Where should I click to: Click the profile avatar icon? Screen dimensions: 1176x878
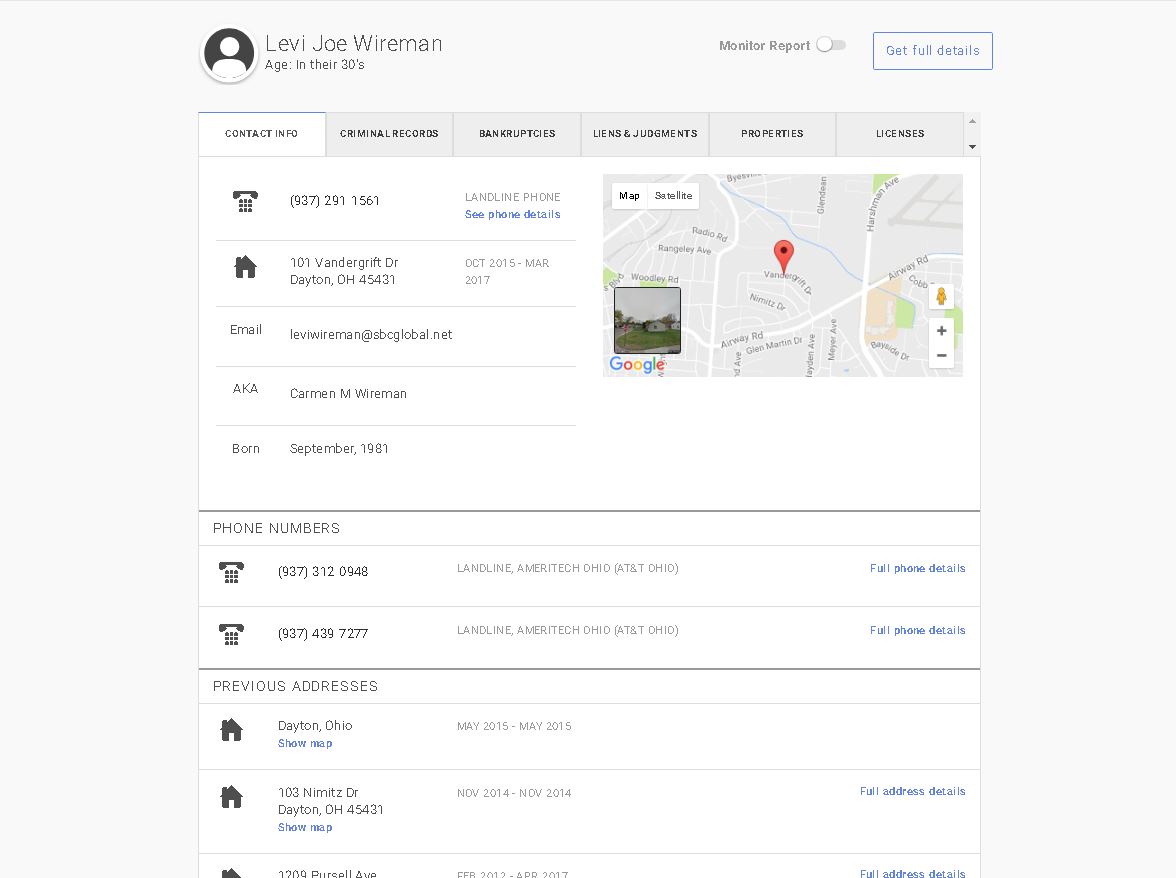229,54
